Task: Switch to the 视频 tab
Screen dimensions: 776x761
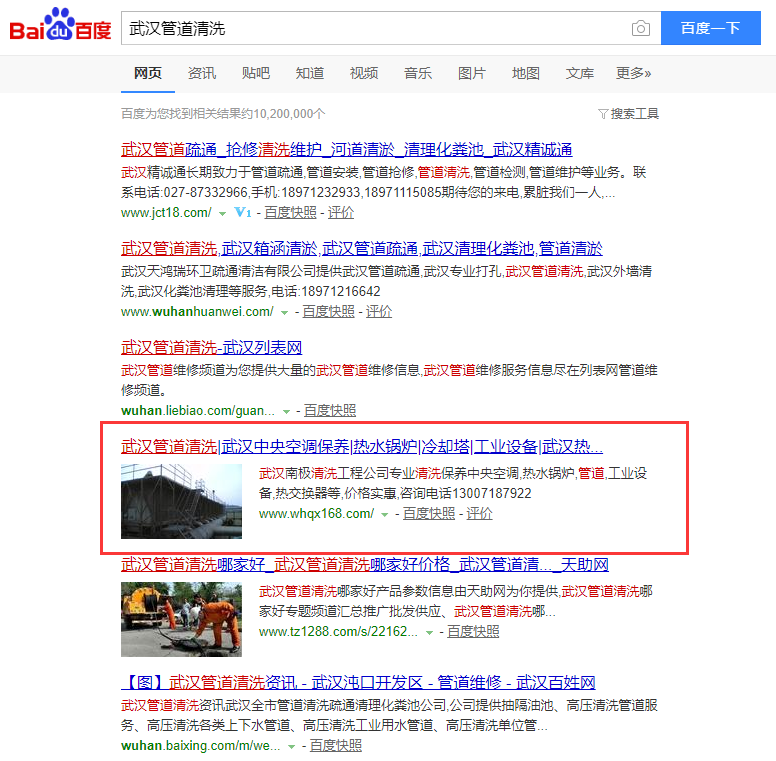Action: tap(364, 73)
